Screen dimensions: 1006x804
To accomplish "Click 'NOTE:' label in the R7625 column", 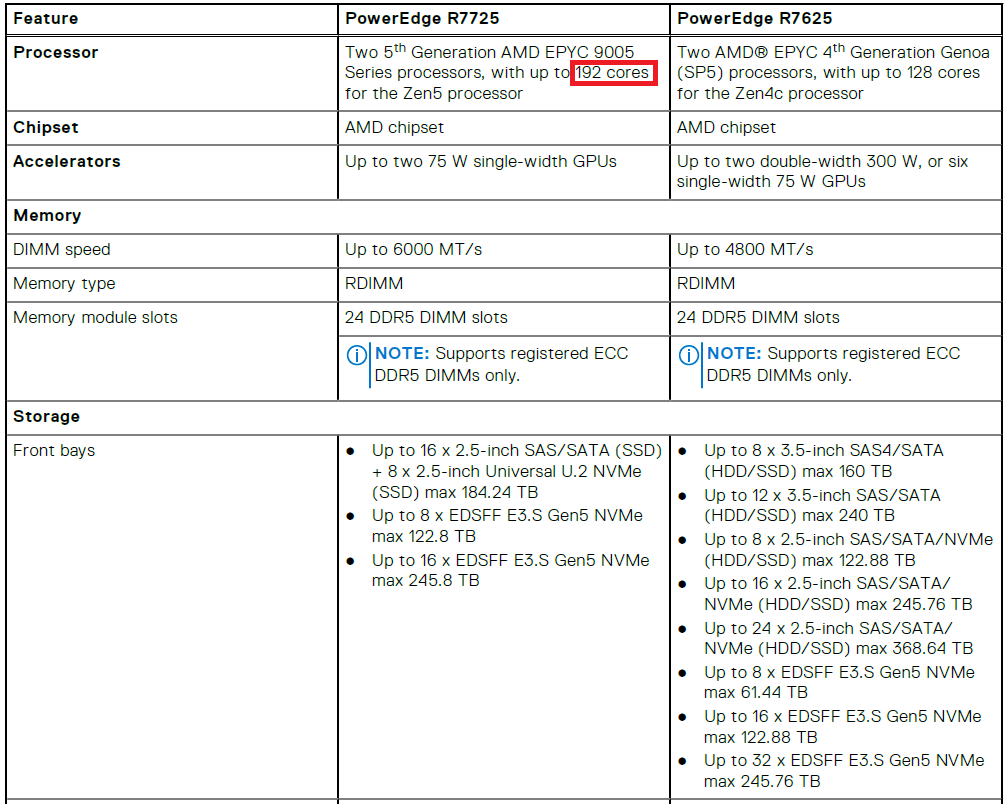I will click(x=734, y=354).
